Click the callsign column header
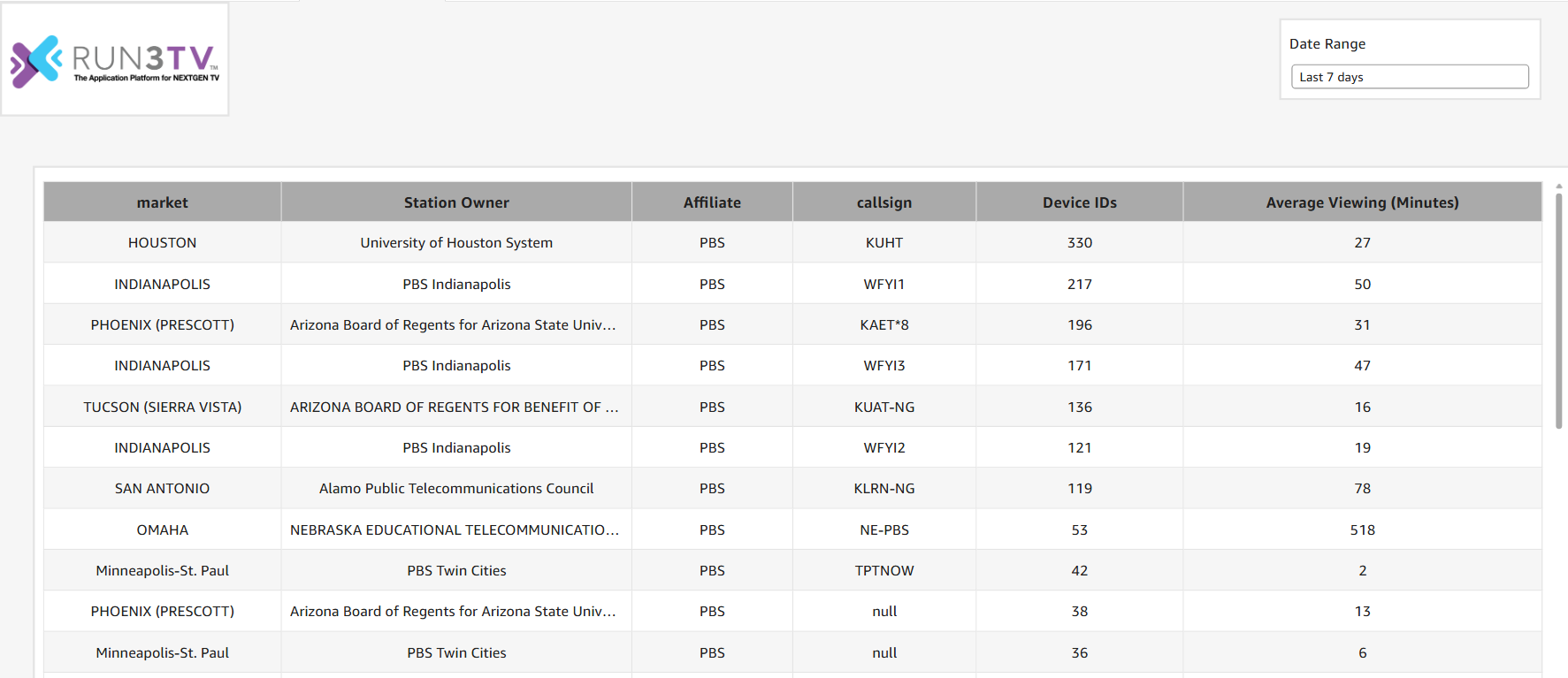This screenshot has width=1568, height=678. coord(883,202)
